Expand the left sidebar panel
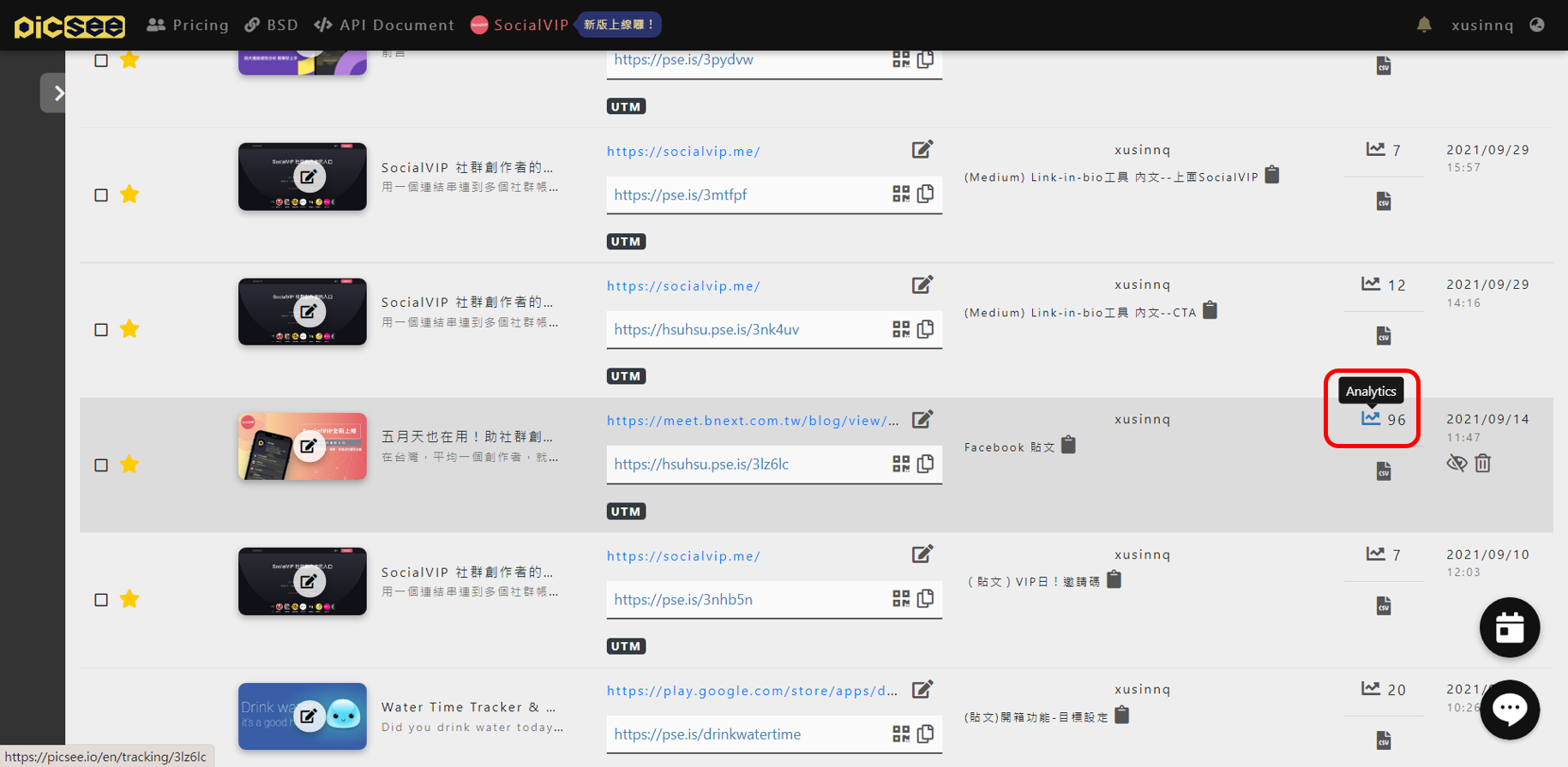 pos(54,93)
